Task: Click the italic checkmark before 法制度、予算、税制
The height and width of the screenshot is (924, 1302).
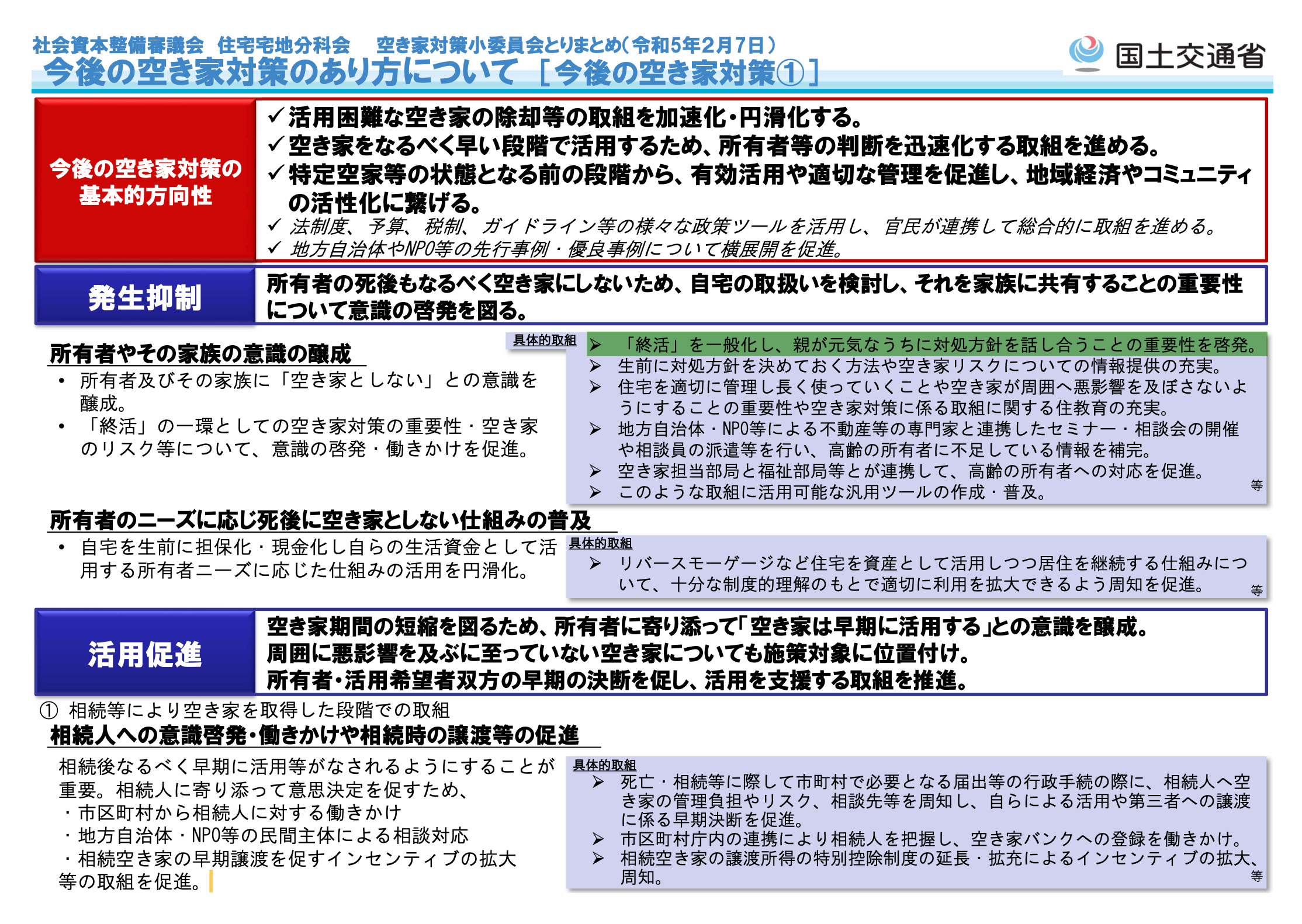Action: click(274, 225)
